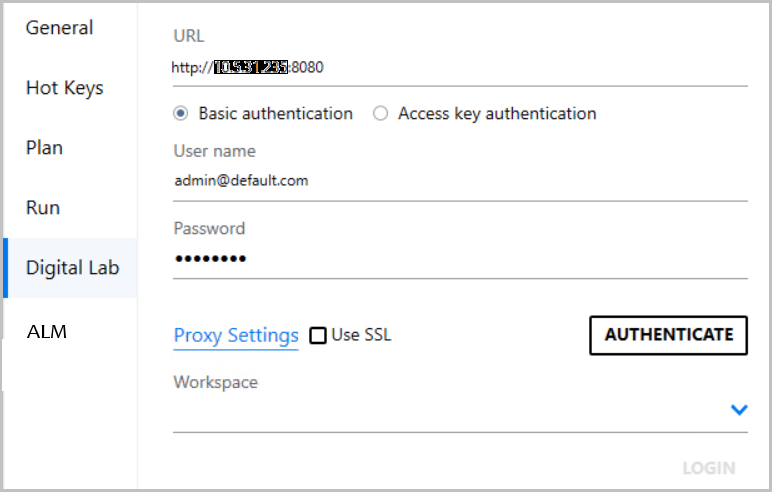Click the greyed-out LOGIN button
The image size is (772, 492).
(708, 468)
